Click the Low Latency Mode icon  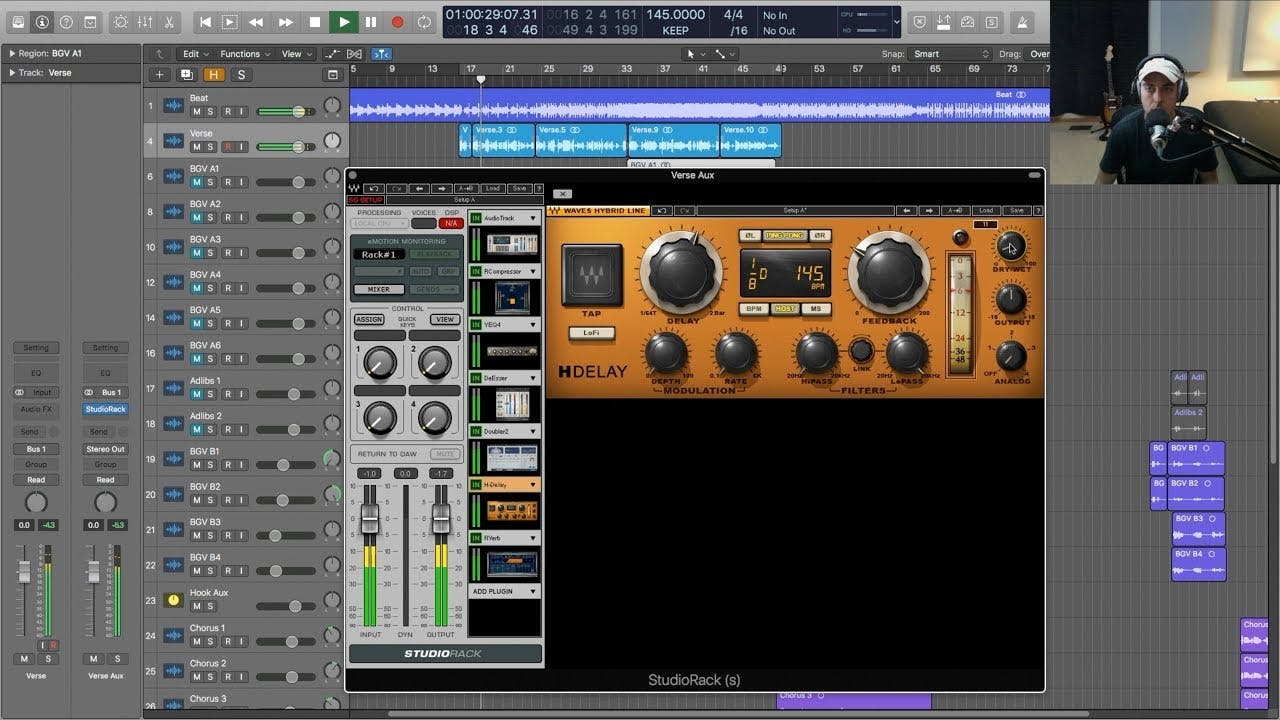[x=943, y=21]
